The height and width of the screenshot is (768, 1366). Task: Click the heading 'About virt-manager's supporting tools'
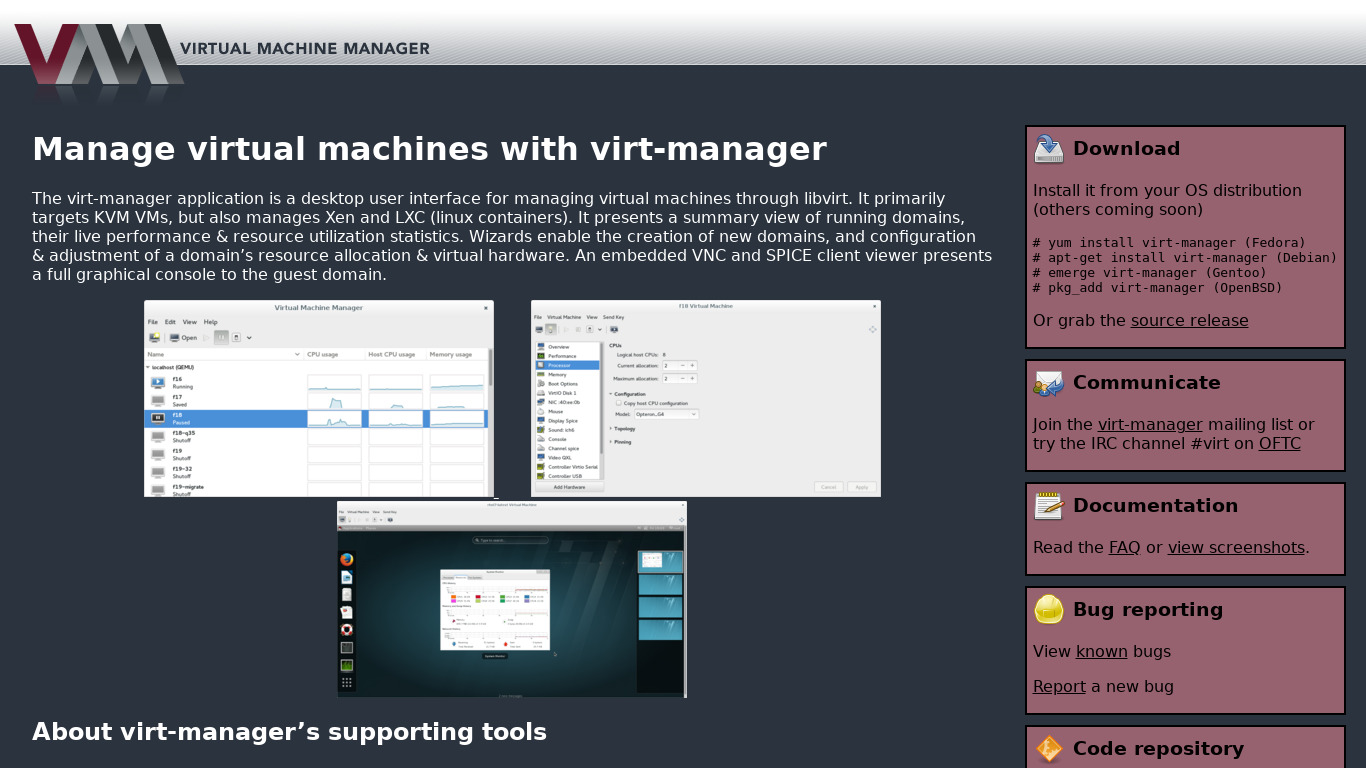(x=289, y=732)
